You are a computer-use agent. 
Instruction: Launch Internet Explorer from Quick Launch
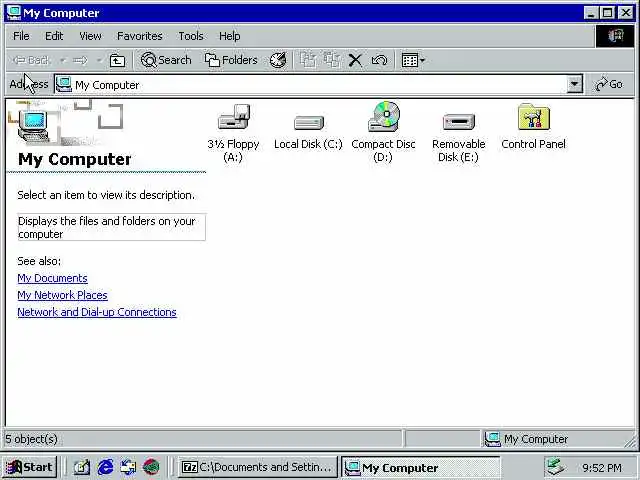click(x=105, y=467)
